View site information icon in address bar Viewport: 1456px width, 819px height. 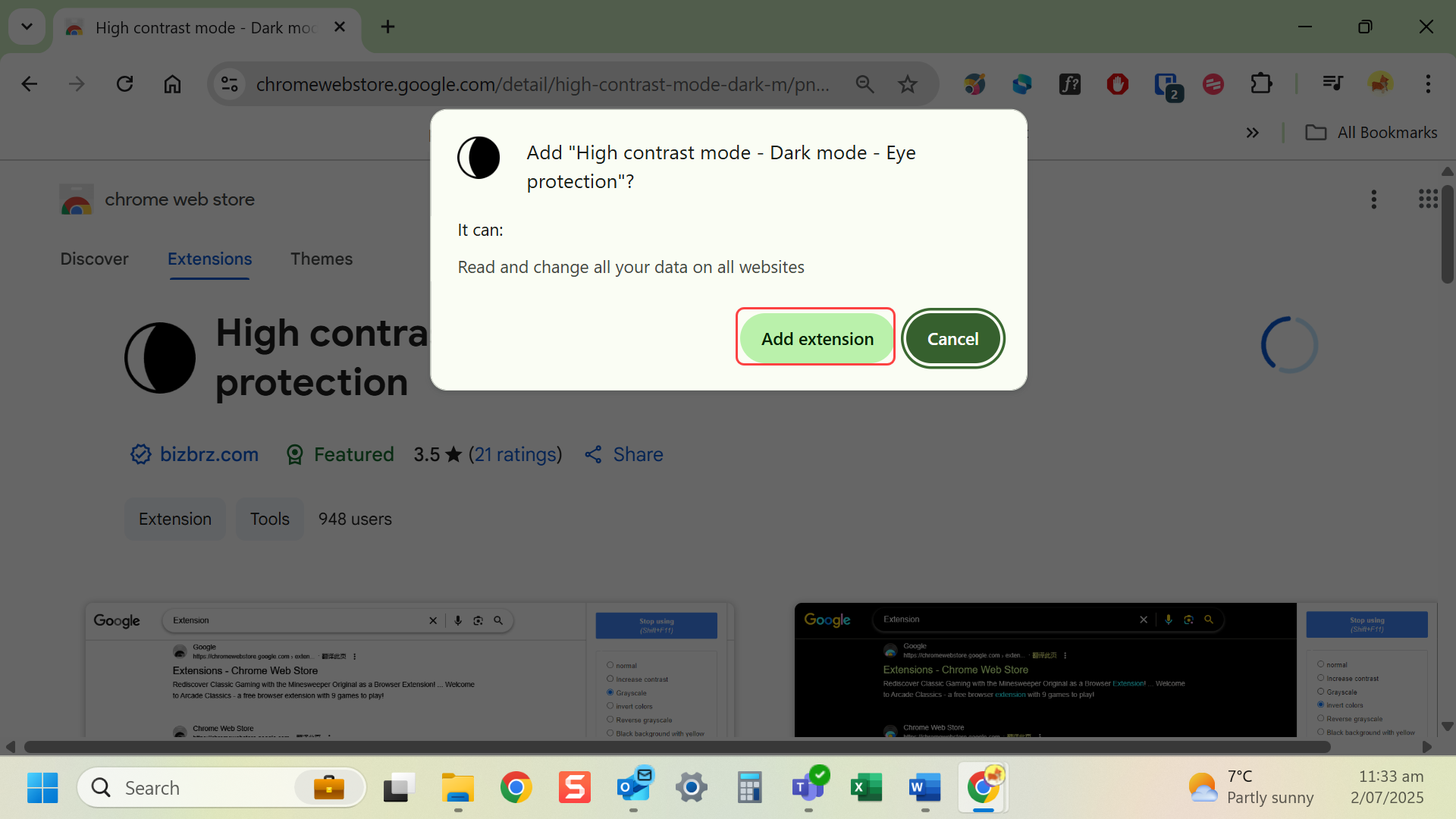(230, 84)
